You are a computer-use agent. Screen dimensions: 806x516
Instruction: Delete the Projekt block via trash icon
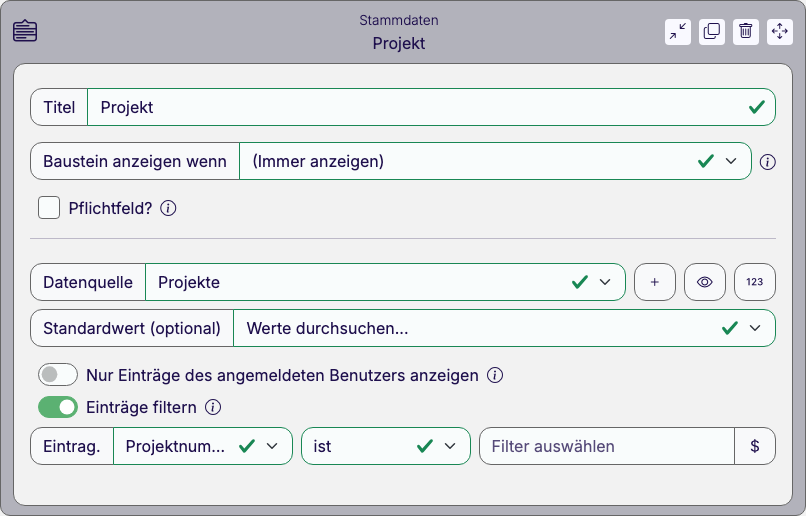(745, 32)
